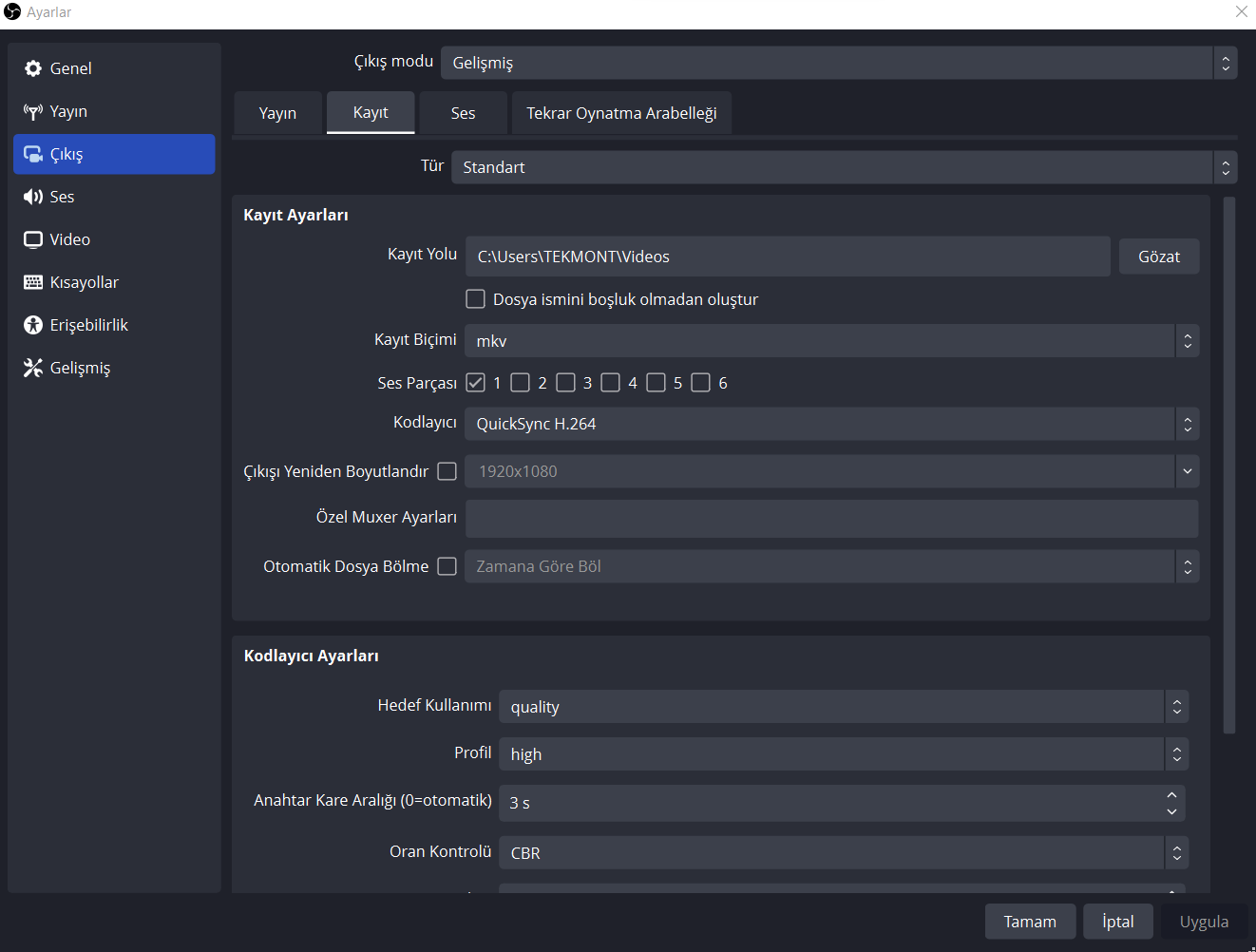
Task: Click the Kısayollar keyboard icon
Action: [x=33, y=282]
